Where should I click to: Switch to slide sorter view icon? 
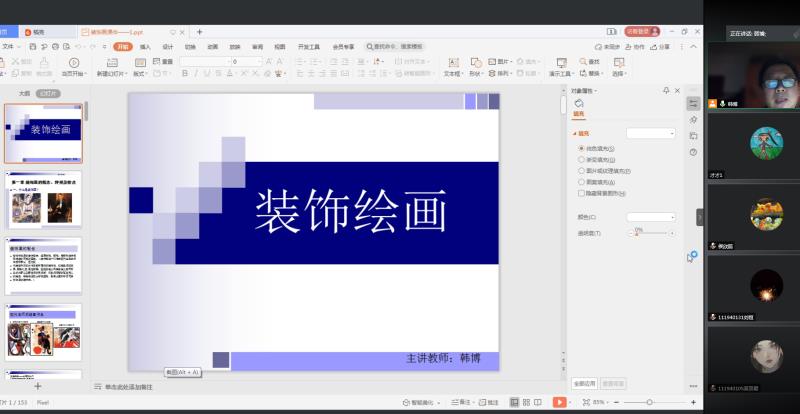pos(528,402)
